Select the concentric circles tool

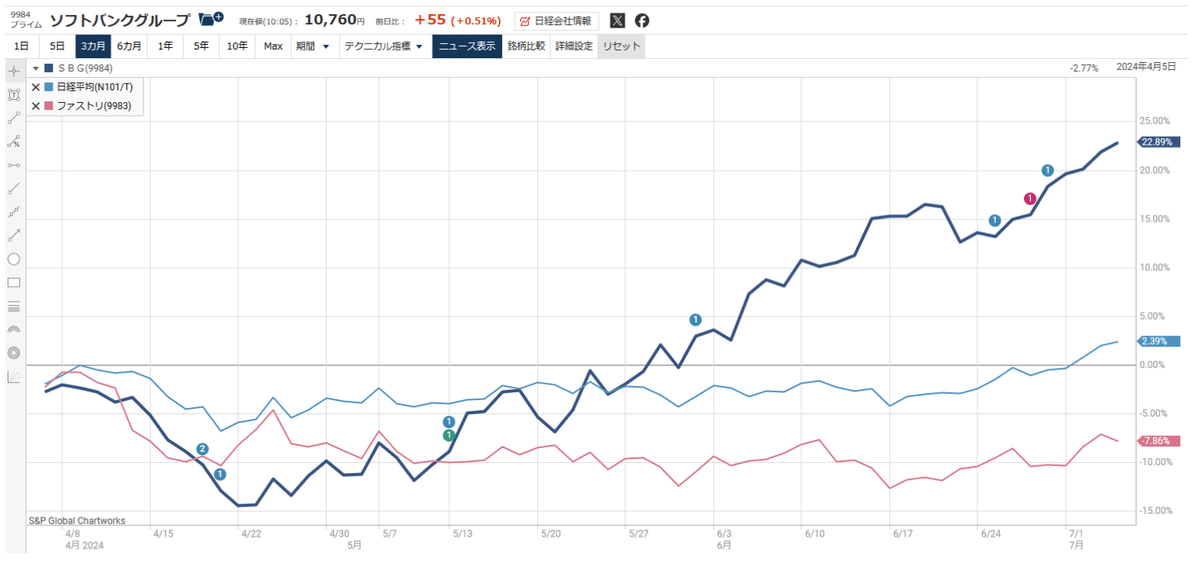pos(14,353)
